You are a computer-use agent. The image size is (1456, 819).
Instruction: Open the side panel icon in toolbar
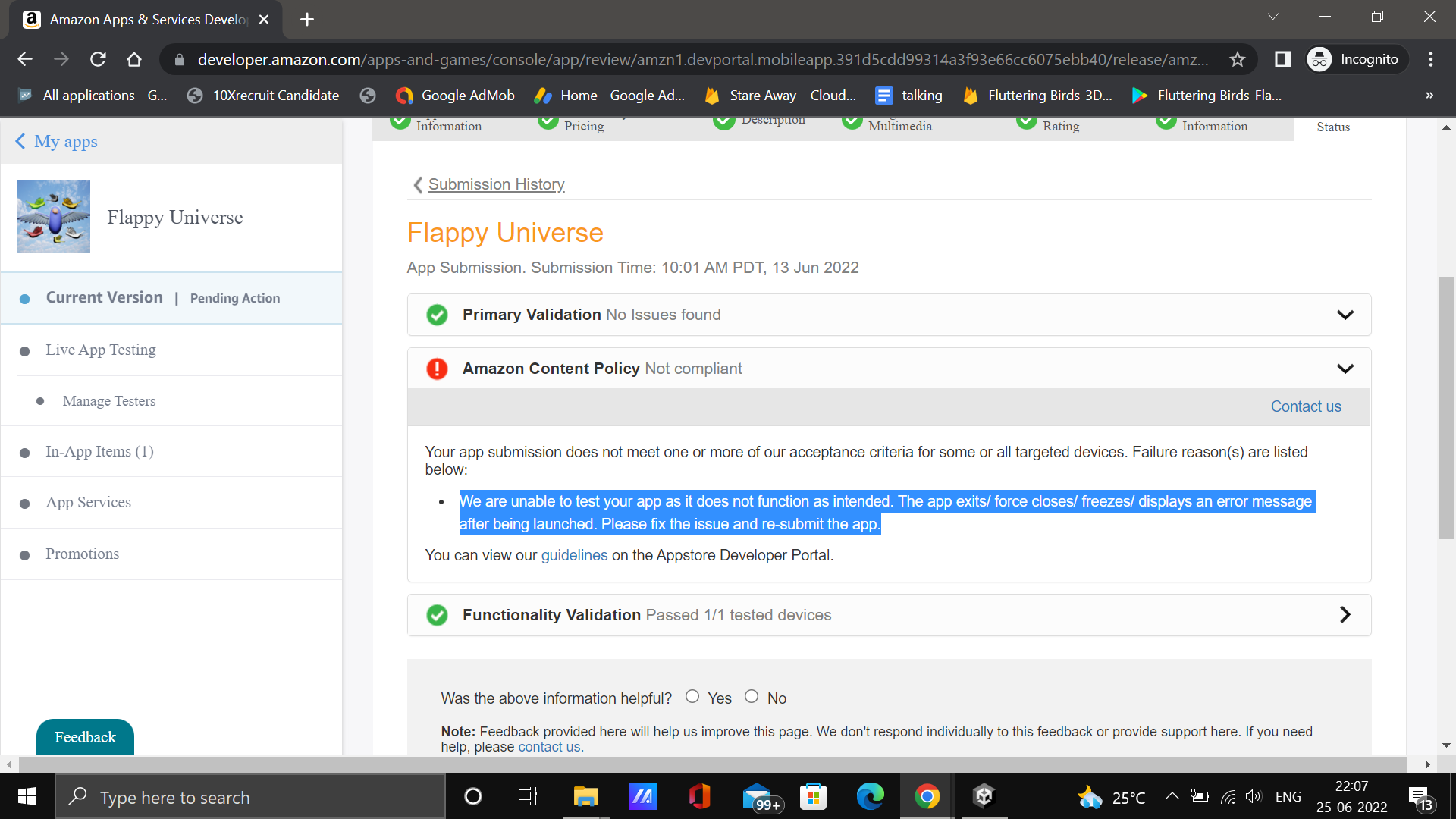click(1282, 59)
